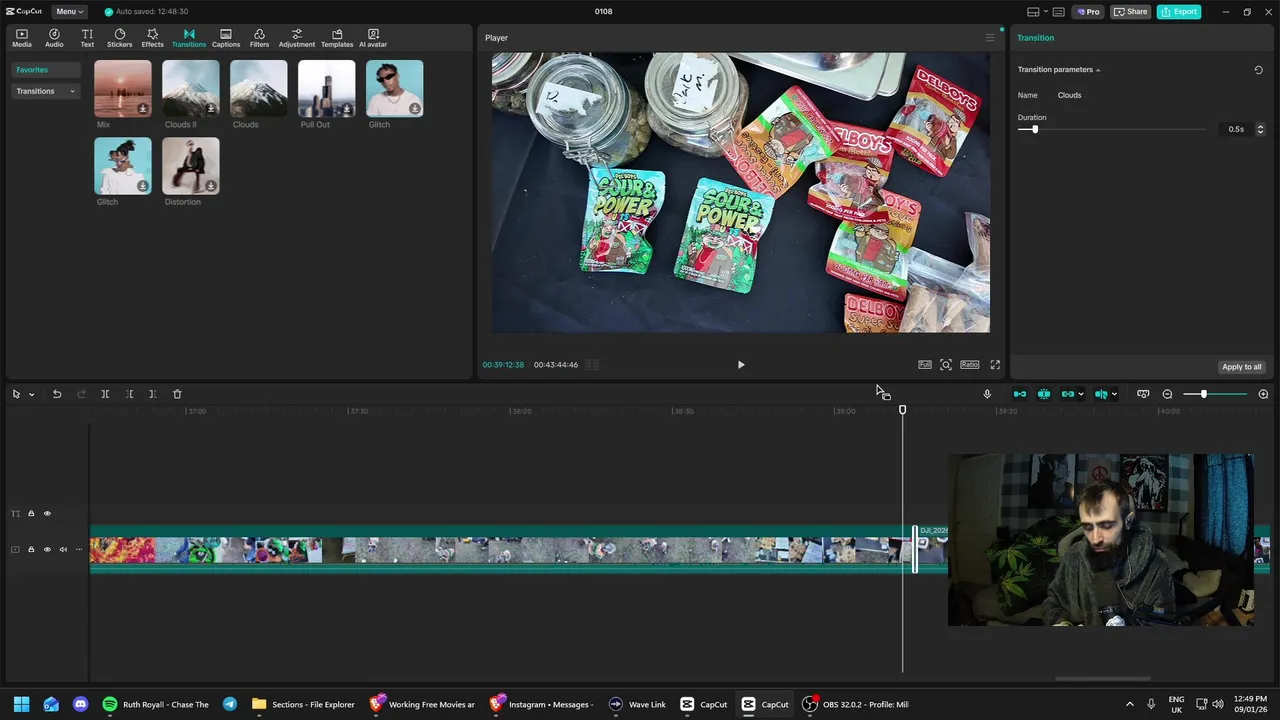This screenshot has width=1280, height=720.
Task: Open the Templates panel
Action: 337,38
